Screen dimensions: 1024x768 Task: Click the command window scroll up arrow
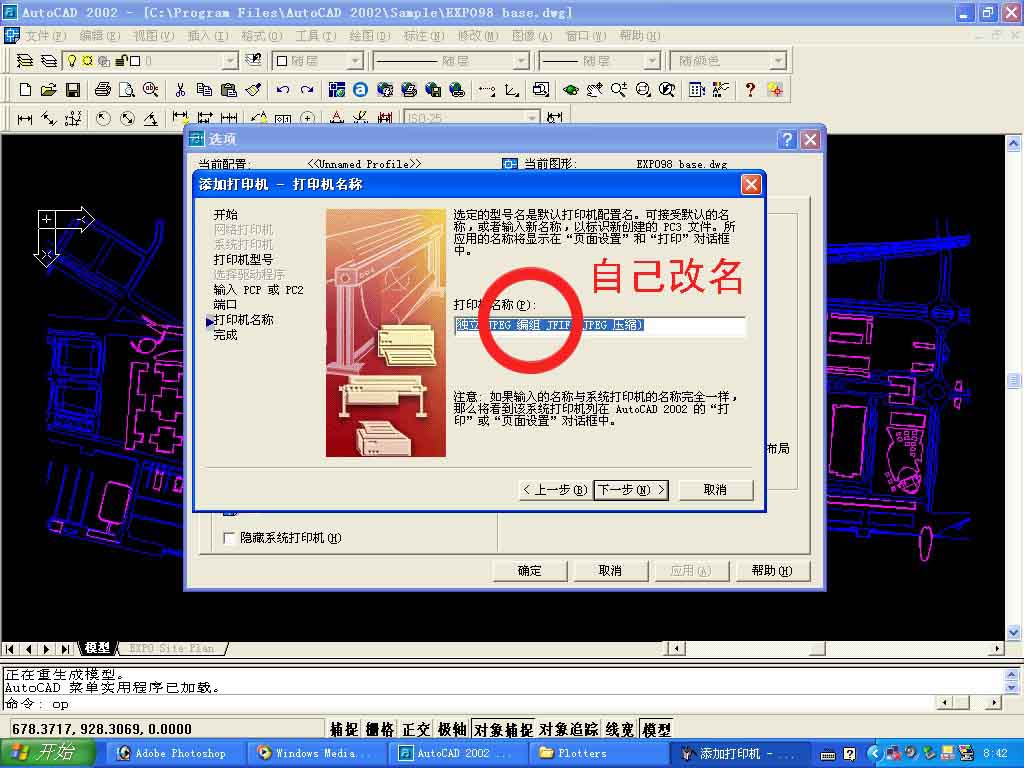[x=1012, y=675]
